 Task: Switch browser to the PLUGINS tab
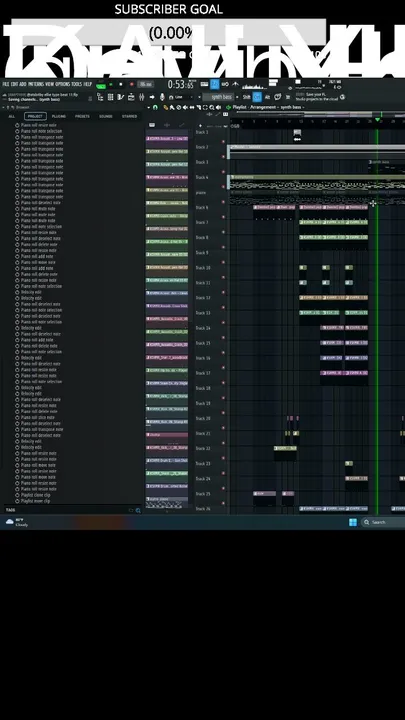[59, 116]
